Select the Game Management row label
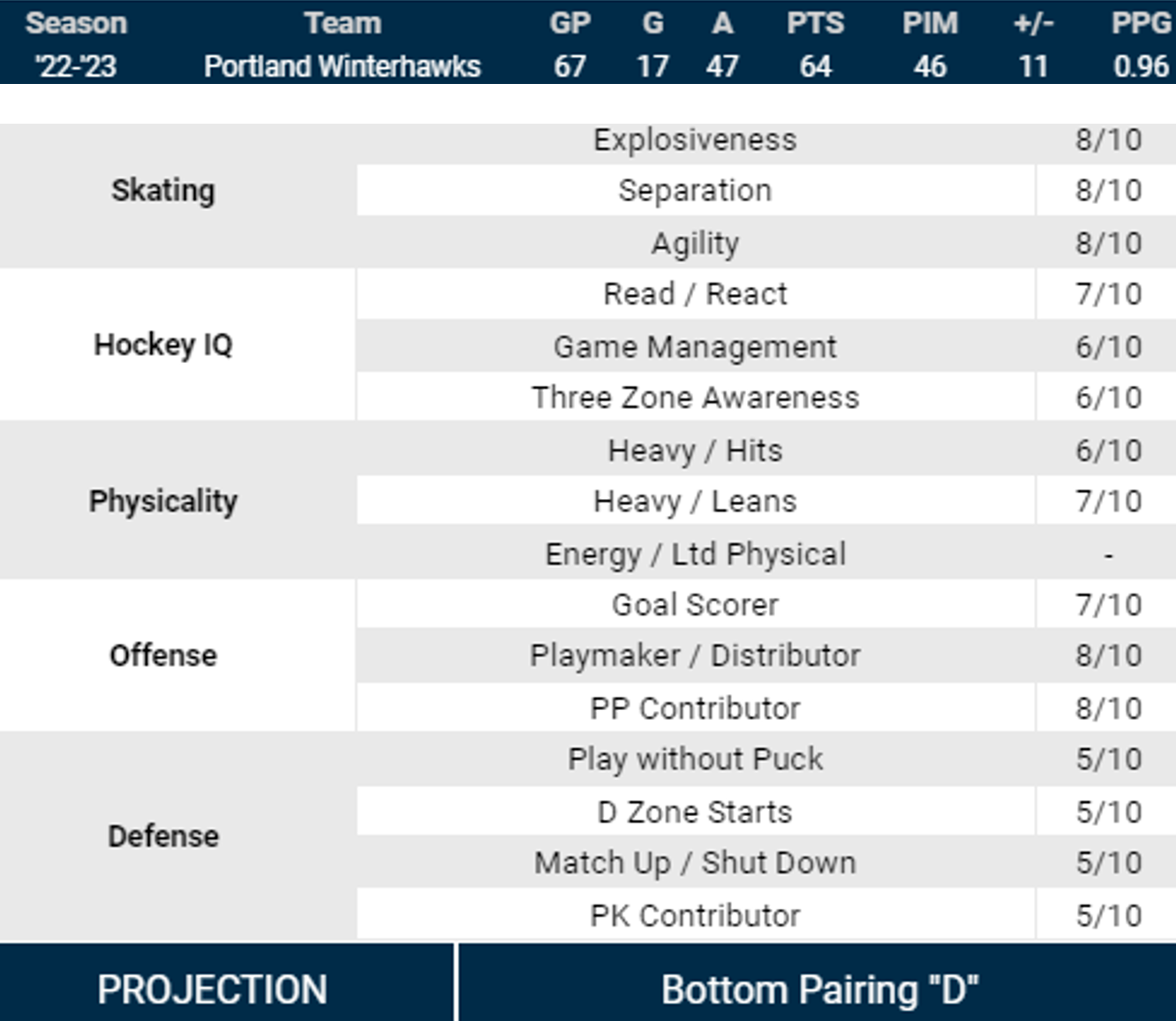1176x1021 pixels. tap(695, 346)
